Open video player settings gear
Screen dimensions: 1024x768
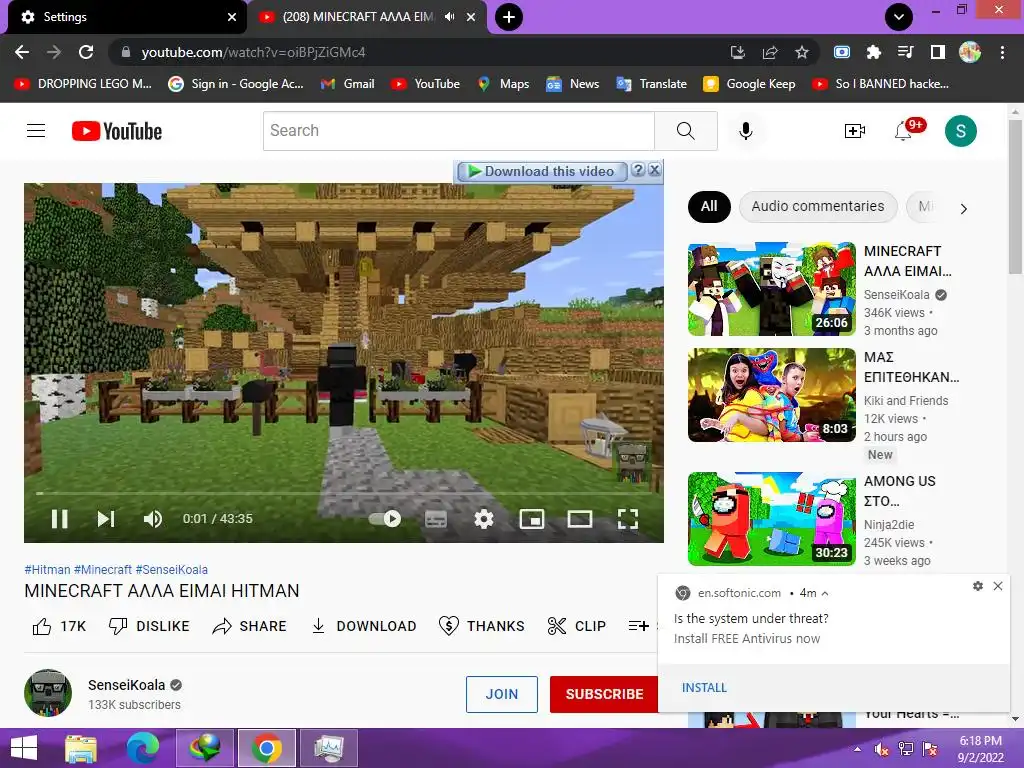click(483, 519)
